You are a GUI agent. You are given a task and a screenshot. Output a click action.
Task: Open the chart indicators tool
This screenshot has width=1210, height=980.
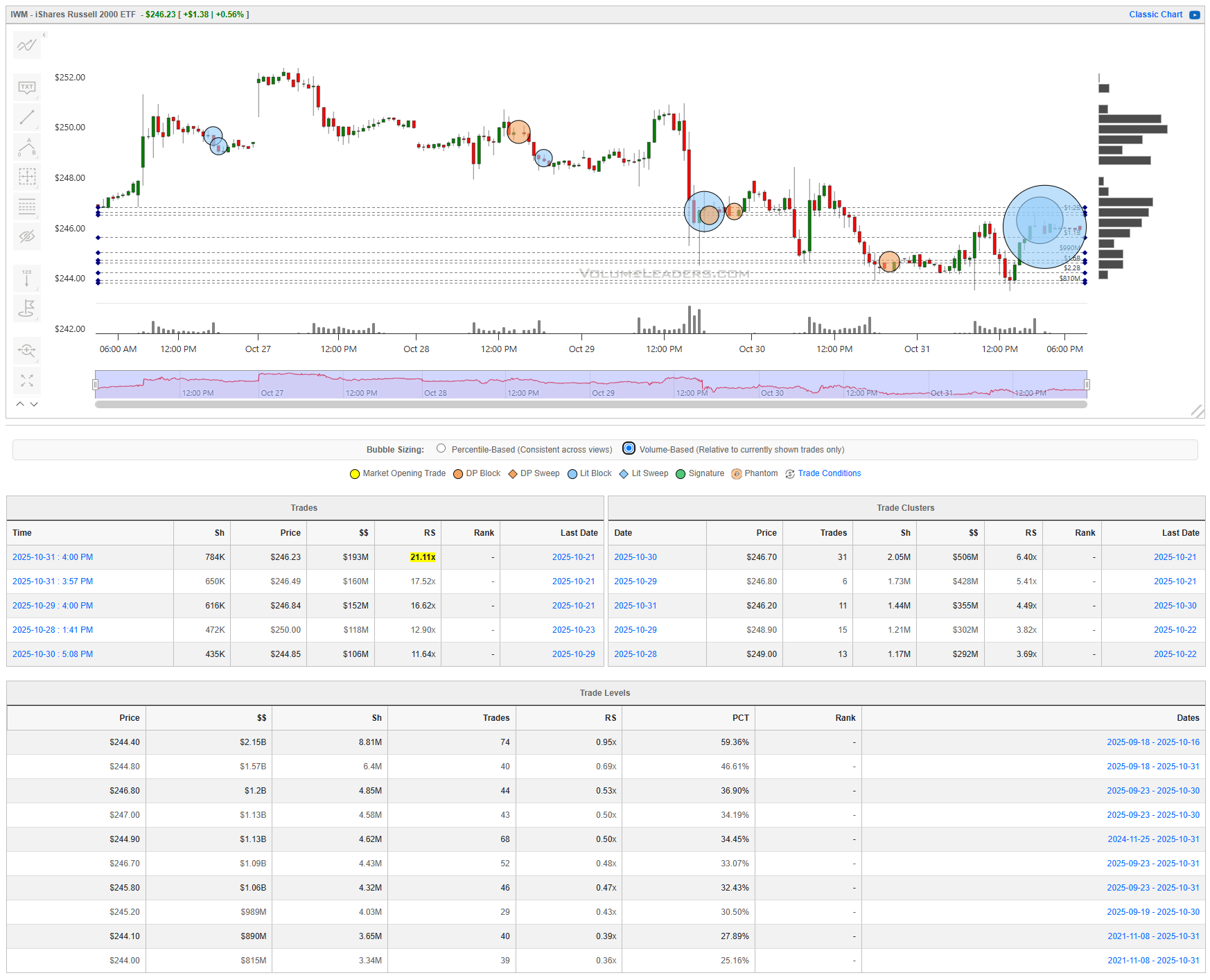click(x=27, y=46)
